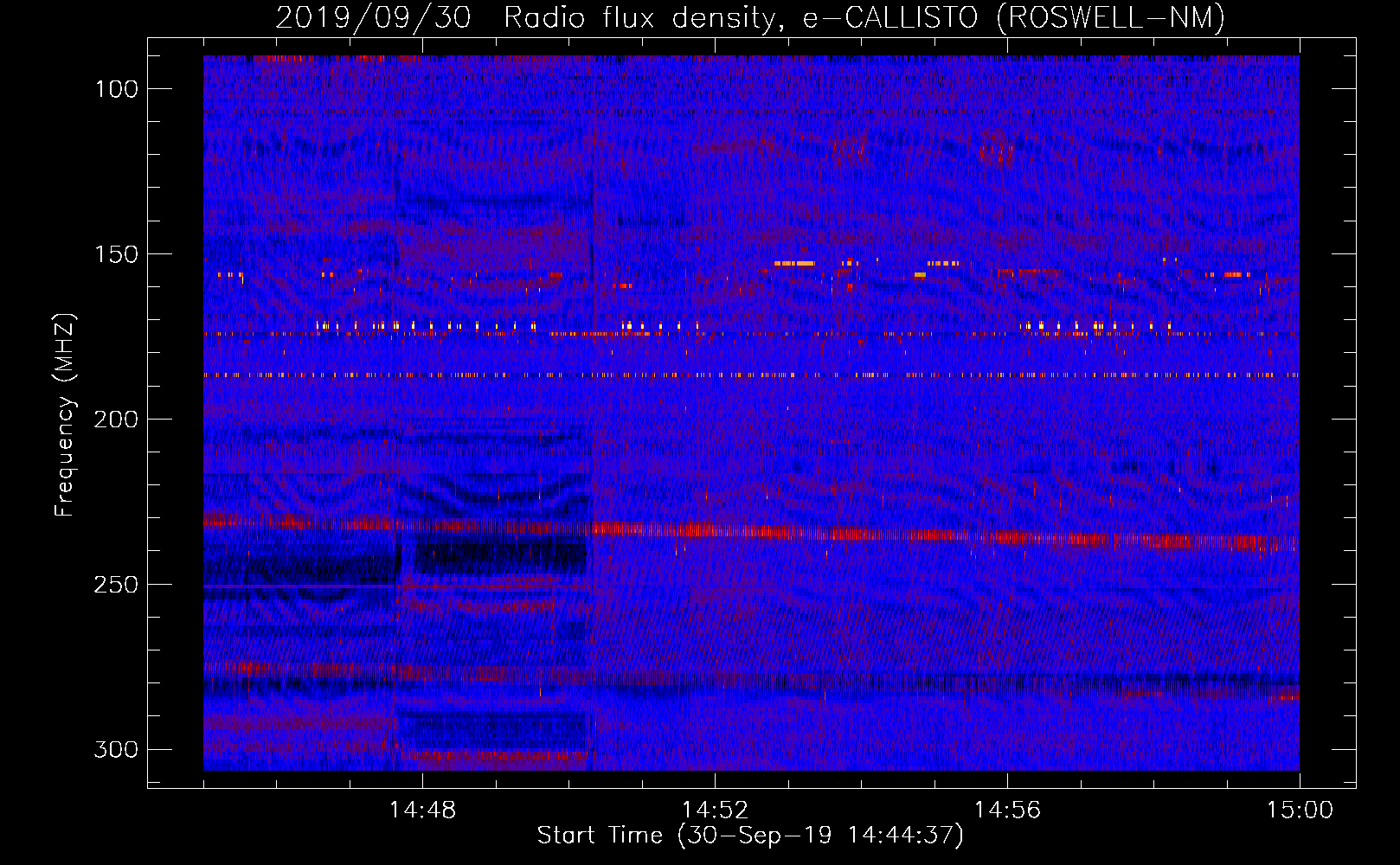Select the 250 frequency tick label
This screenshot has height=865, width=1400.
point(116,585)
